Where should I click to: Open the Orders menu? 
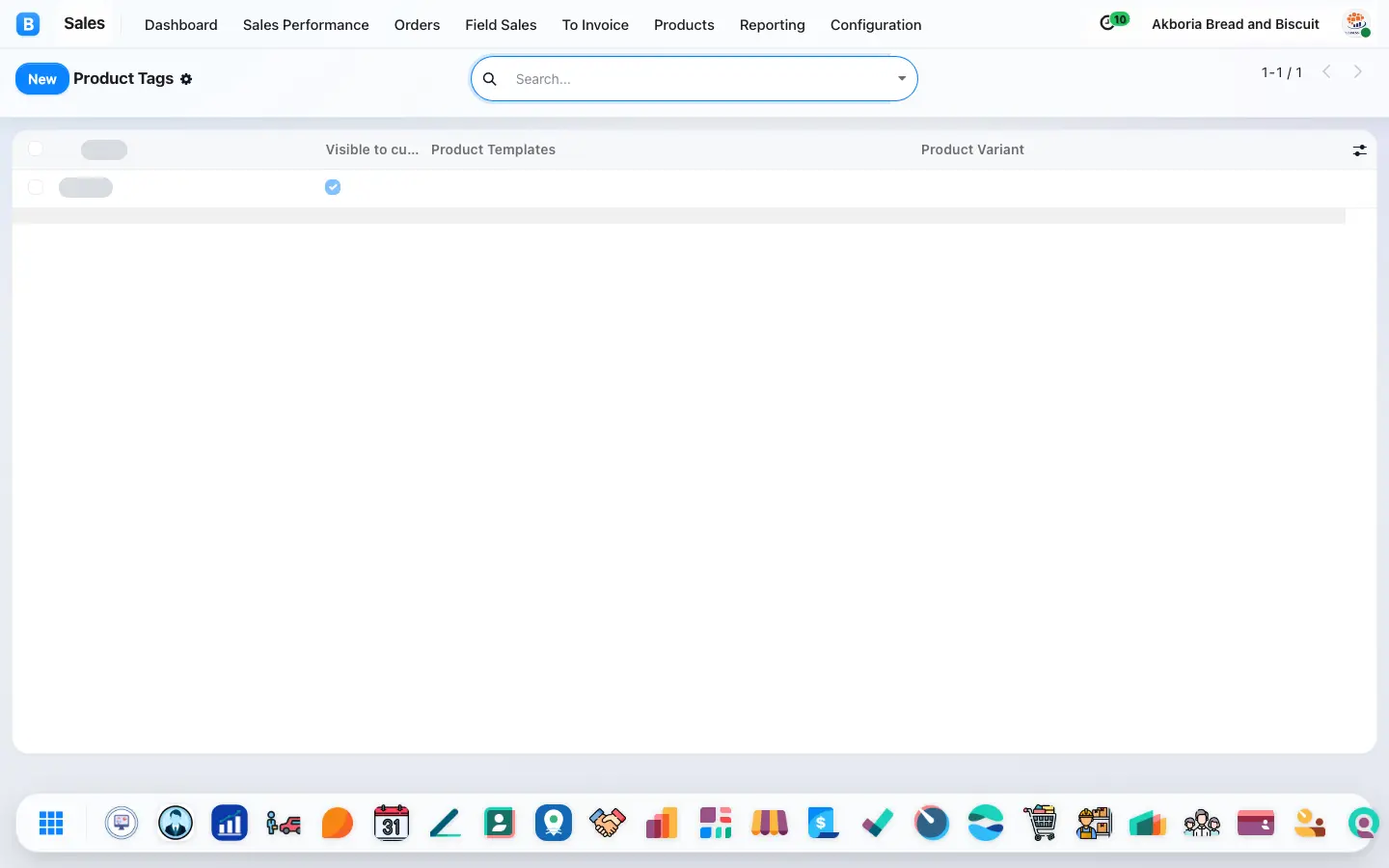(x=417, y=25)
